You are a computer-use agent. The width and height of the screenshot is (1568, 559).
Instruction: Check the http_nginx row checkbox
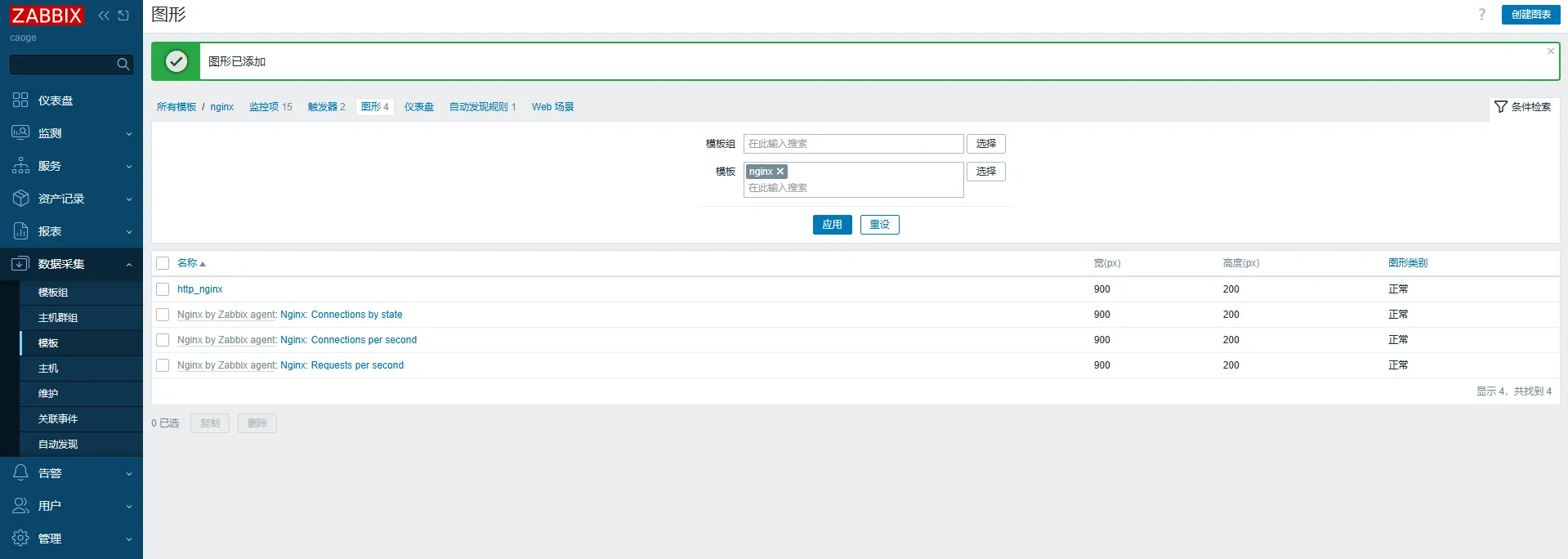pyautogui.click(x=163, y=289)
